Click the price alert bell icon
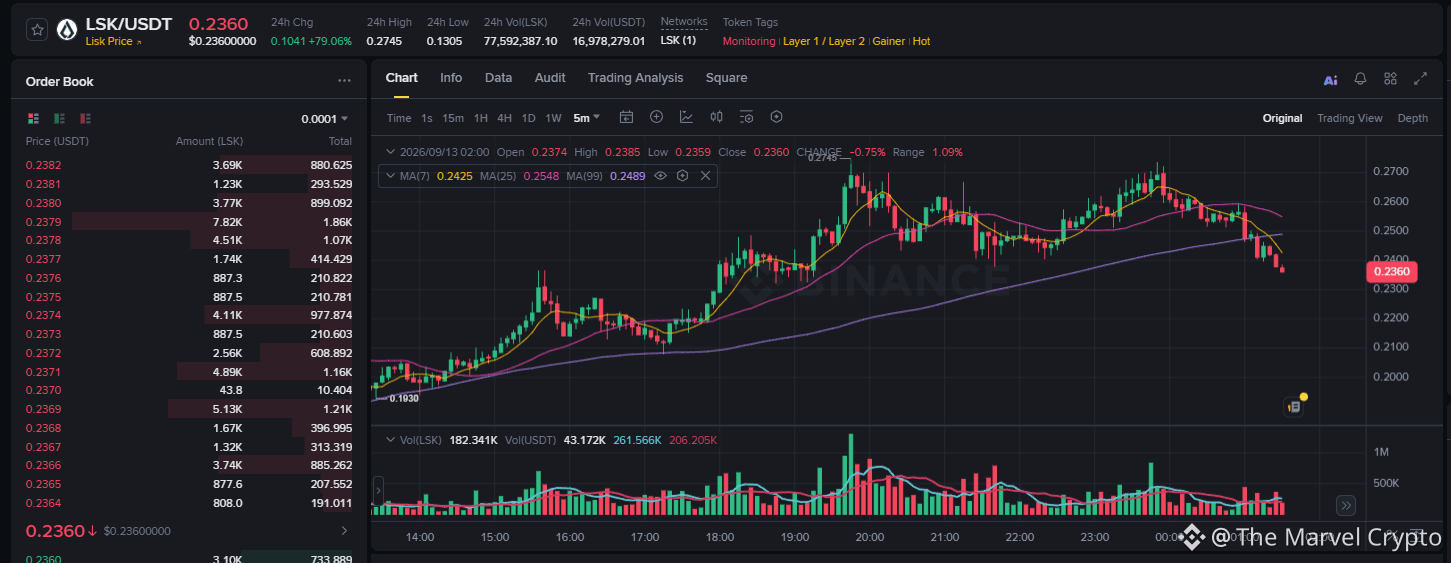This screenshot has height=563, width=1451. (1360, 79)
